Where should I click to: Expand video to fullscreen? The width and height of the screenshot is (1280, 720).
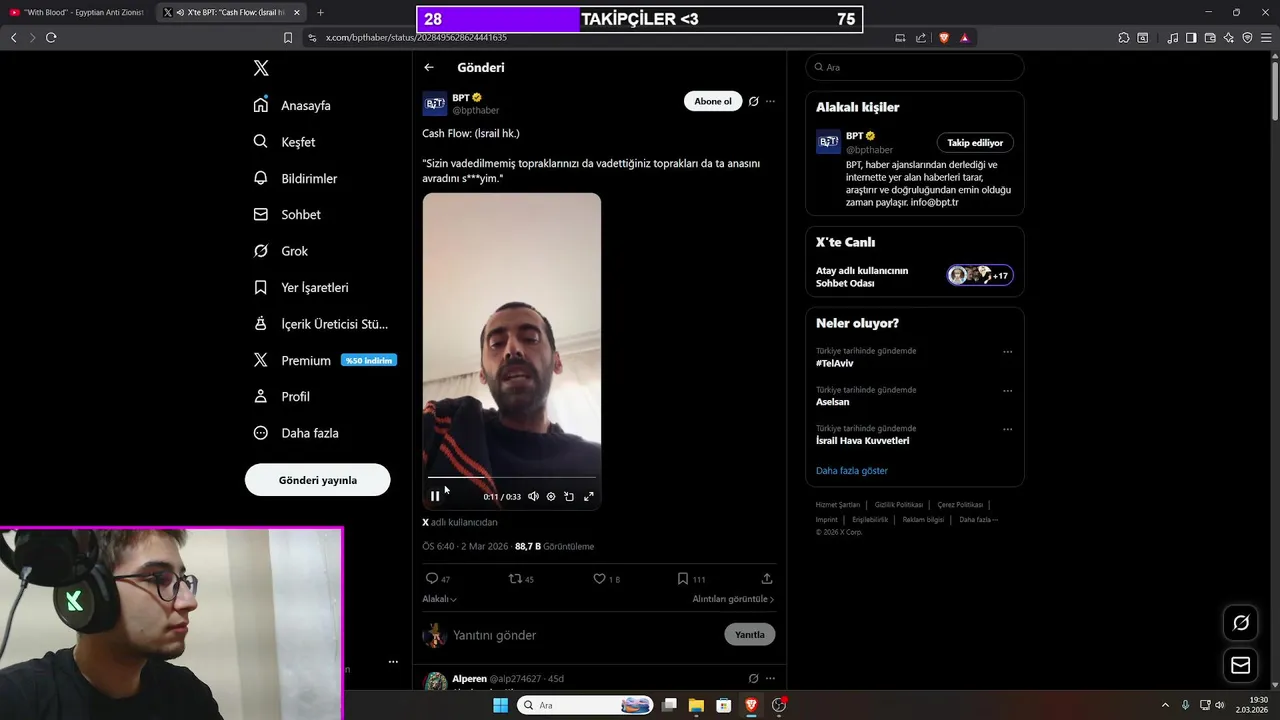(x=589, y=496)
